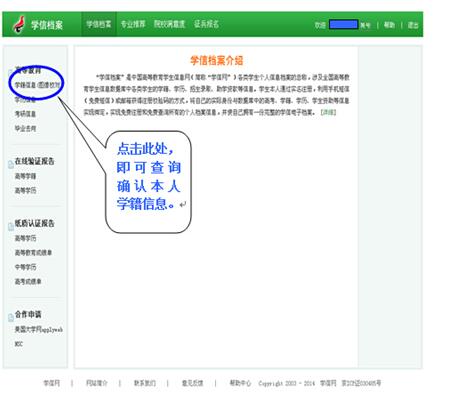Select 高等学籍 under 在线验证报告

click(x=25, y=176)
